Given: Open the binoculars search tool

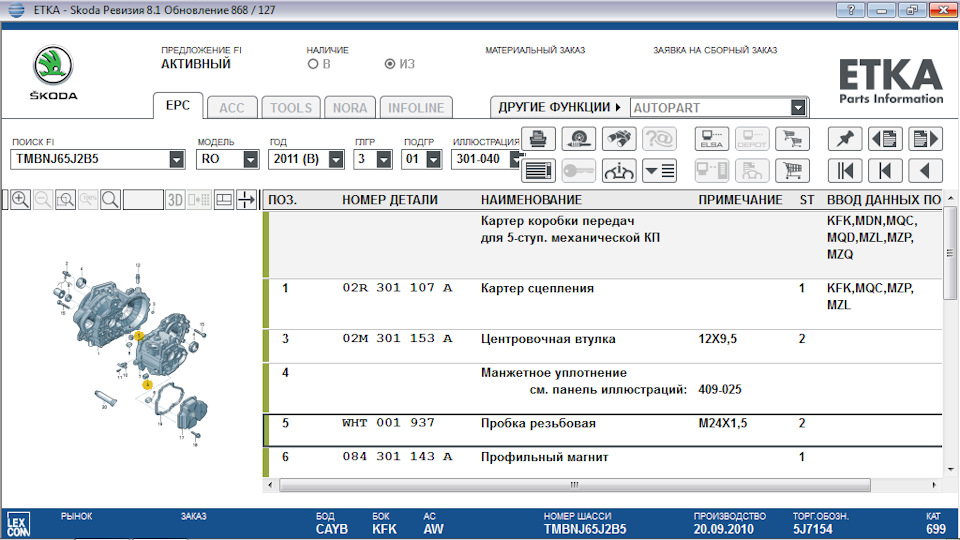Looking at the screenshot, I should coord(619,139).
